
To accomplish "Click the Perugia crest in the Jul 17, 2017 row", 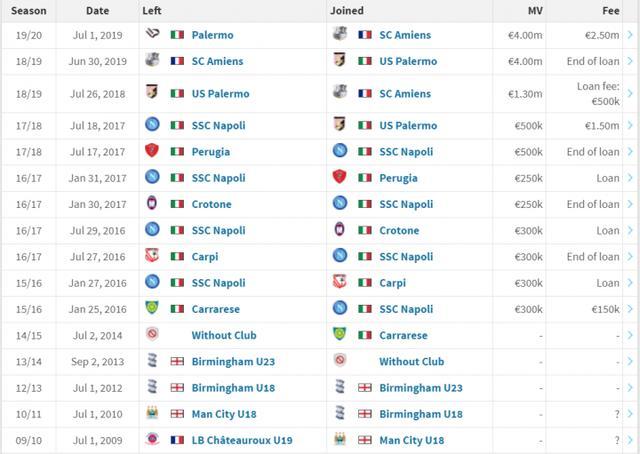I will point(152,151).
